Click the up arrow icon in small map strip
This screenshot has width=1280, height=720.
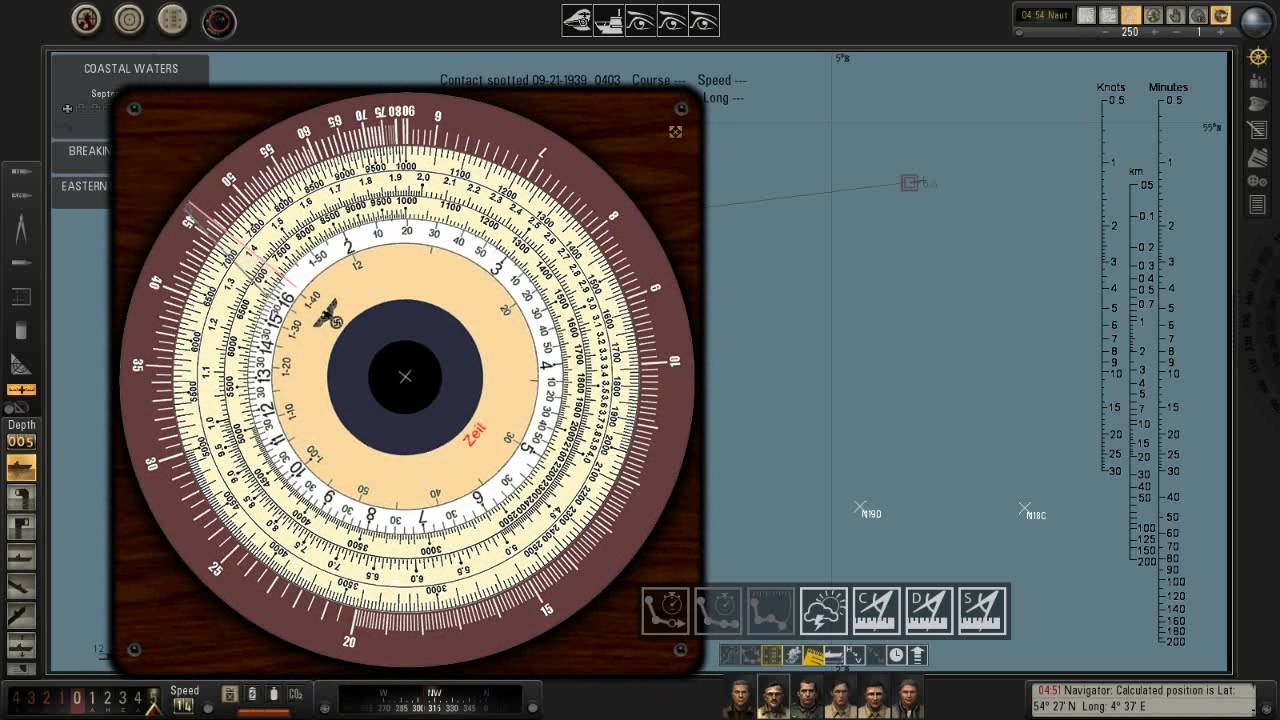coord(917,656)
